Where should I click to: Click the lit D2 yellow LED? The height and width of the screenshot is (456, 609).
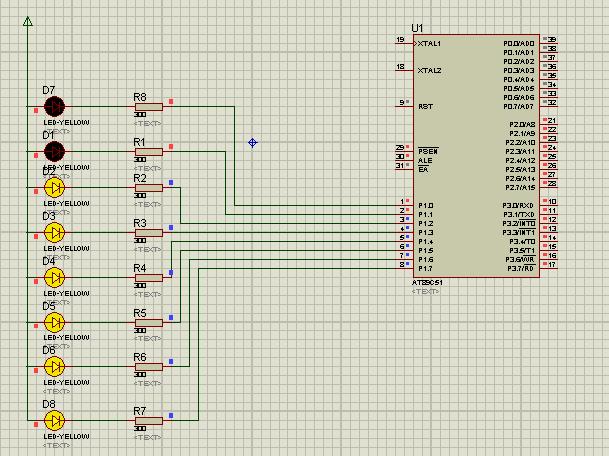[54, 188]
